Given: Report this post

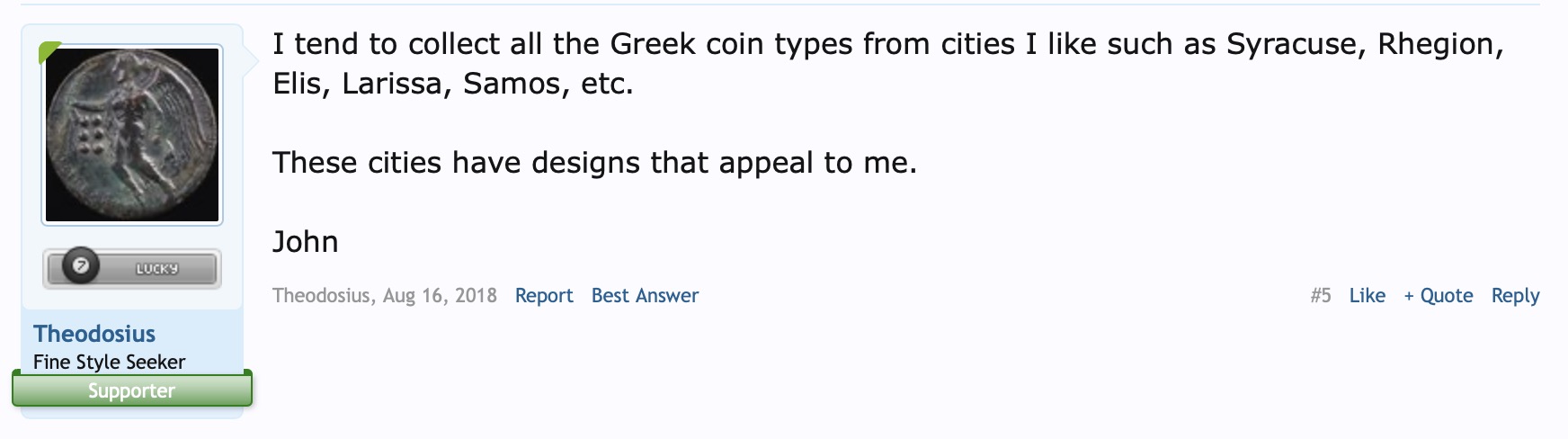Looking at the screenshot, I should [544, 295].
